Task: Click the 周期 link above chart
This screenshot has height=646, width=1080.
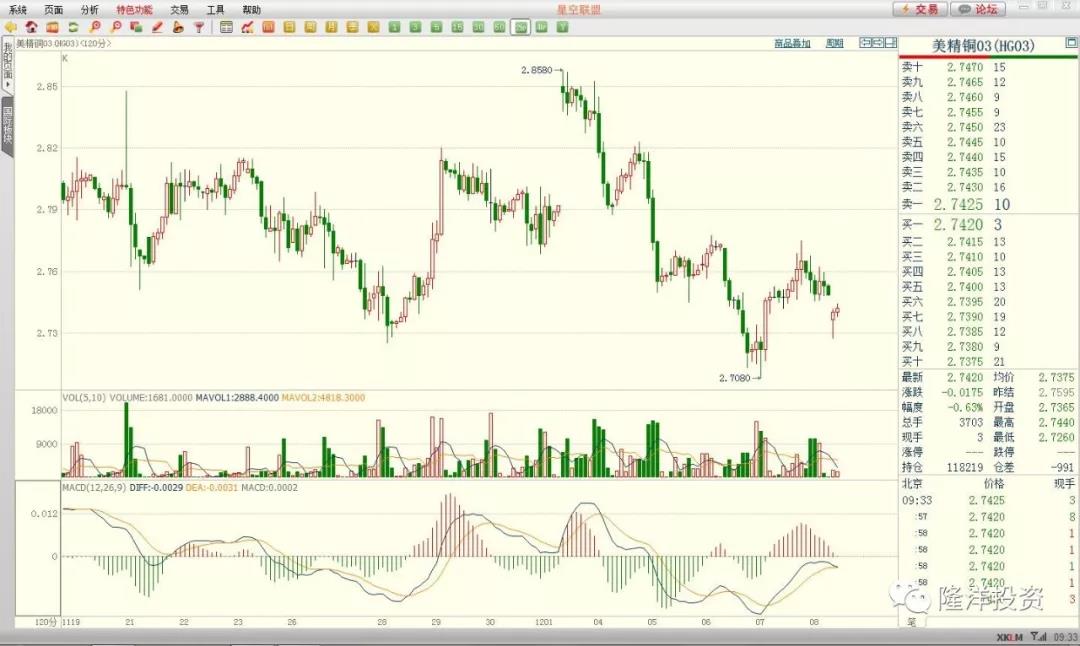Action: tap(835, 43)
